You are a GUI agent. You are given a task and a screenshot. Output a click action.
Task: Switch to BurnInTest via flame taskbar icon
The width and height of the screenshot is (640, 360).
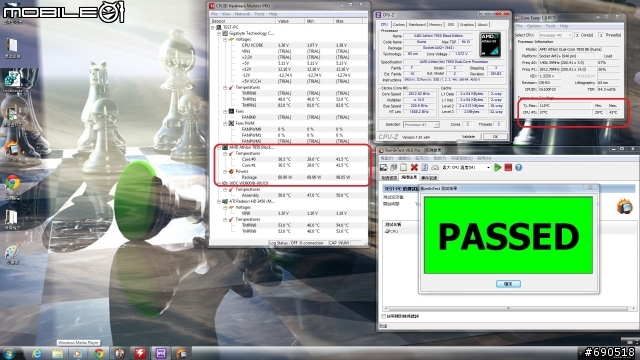pos(181,353)
